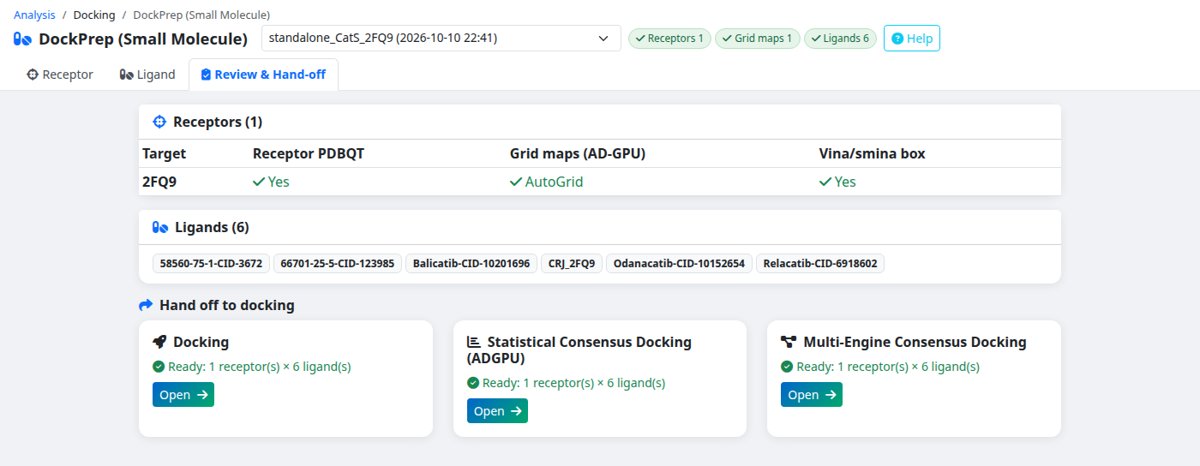Click the pills icon on Ligand tab
Image resolution: width=1200 pixels, height=466 pixels.
point(126,74)
